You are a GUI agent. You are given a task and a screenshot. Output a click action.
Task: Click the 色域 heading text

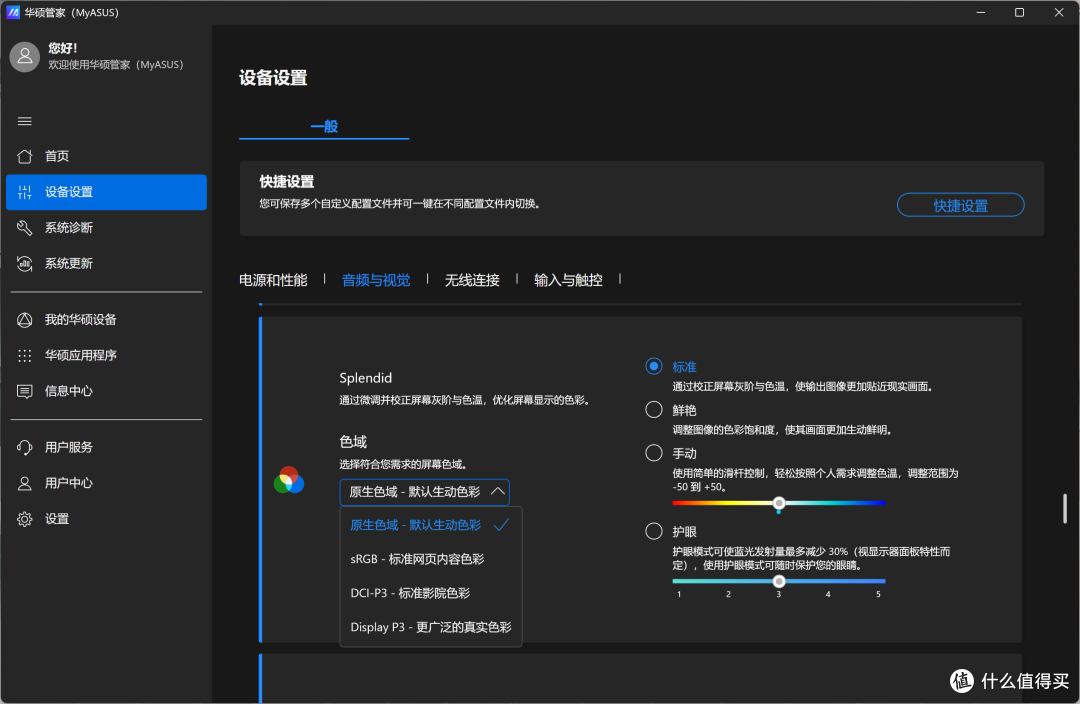[353, 442]
